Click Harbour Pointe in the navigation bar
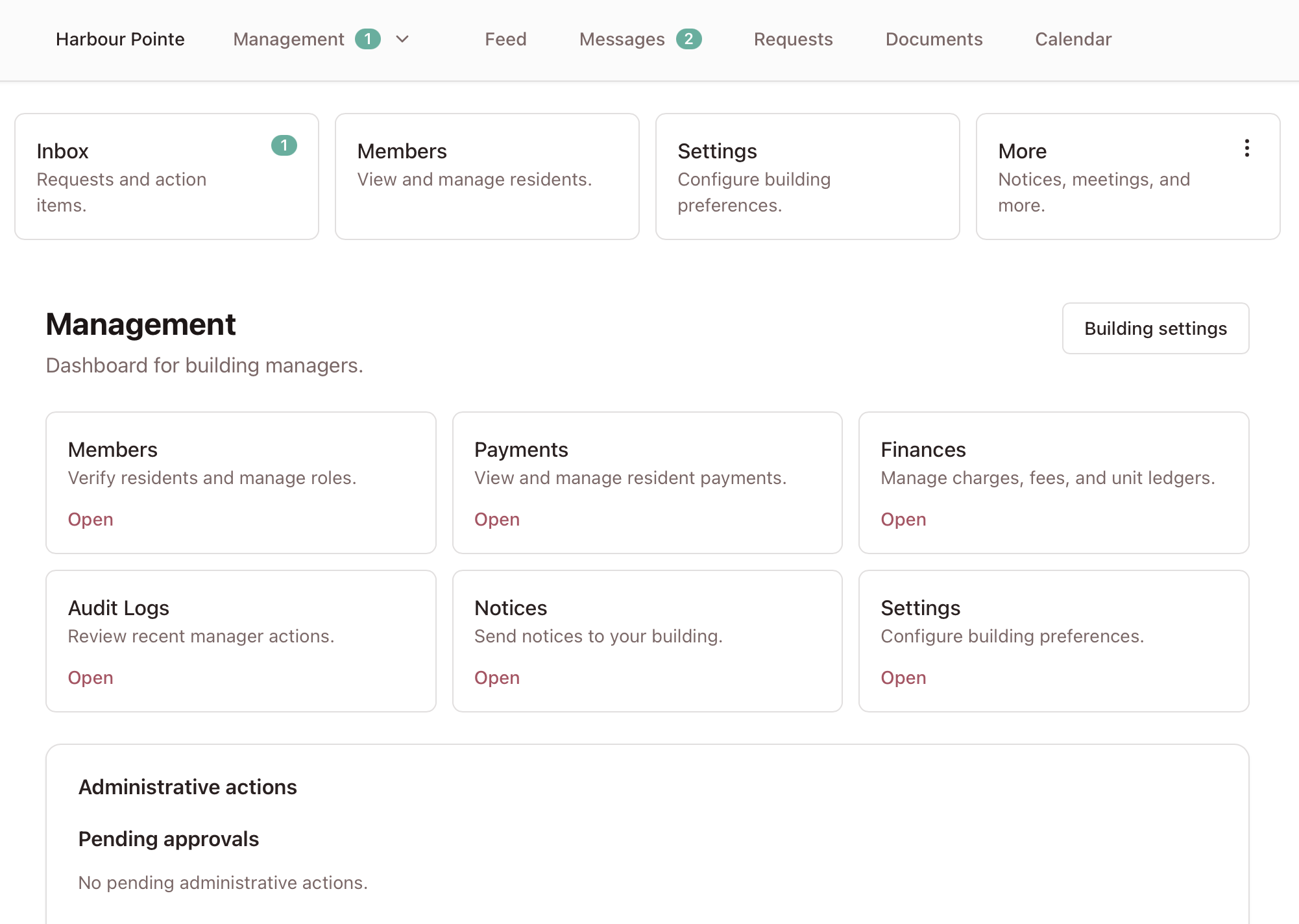 click(x=120, y=39)
